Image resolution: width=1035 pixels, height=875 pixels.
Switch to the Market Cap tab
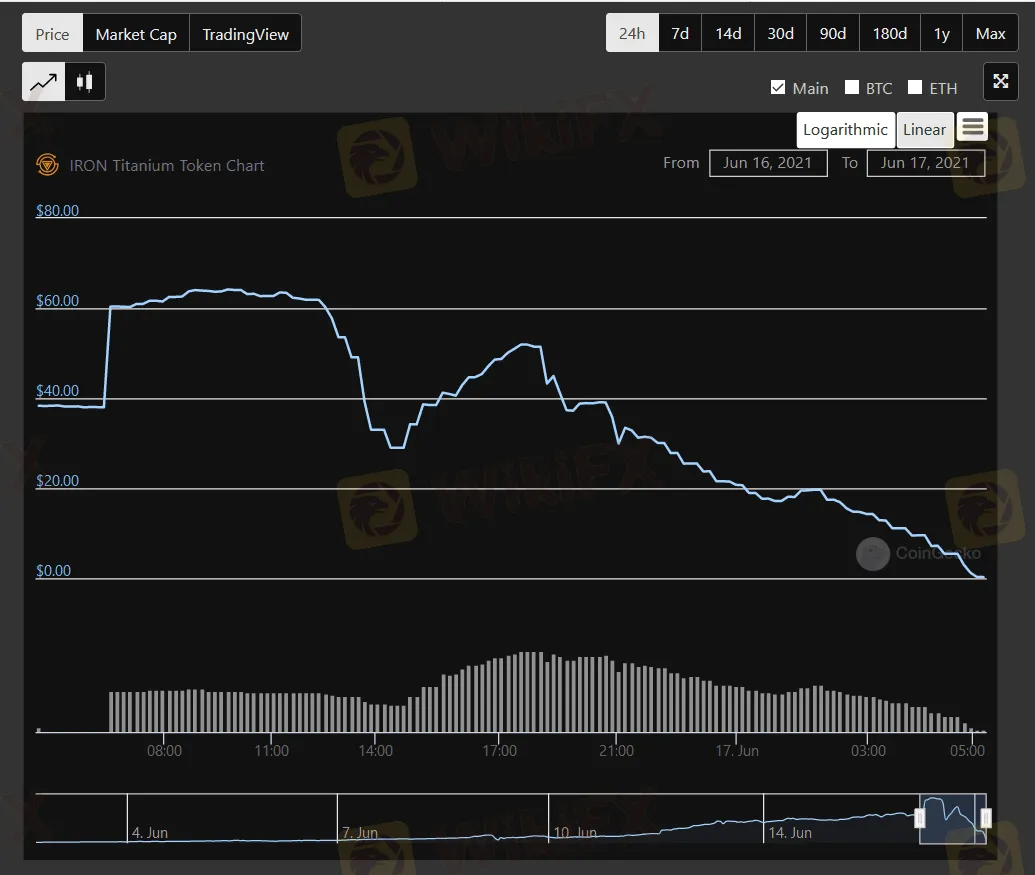pyautogui.click(x=136, y=34)
